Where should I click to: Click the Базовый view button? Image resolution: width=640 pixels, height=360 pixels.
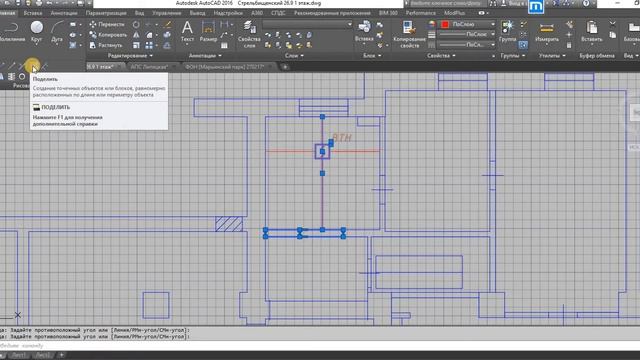click(632, 32)
